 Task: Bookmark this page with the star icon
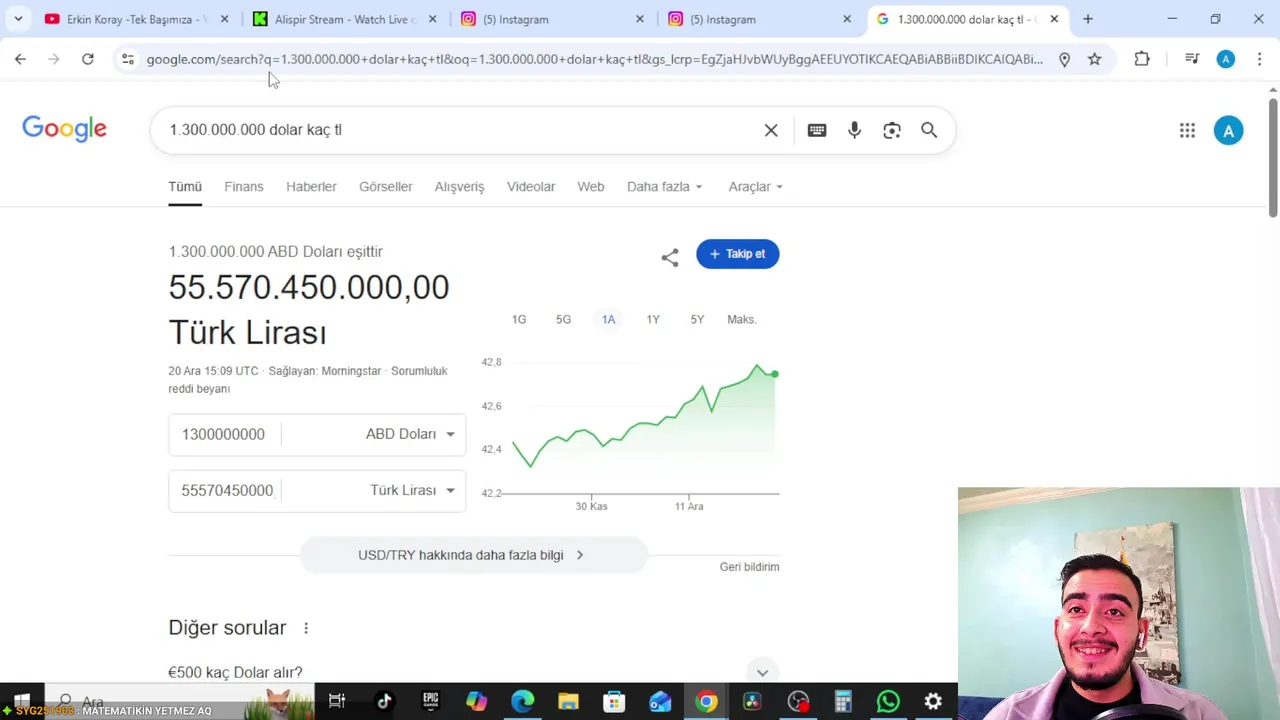[1095, 59]
